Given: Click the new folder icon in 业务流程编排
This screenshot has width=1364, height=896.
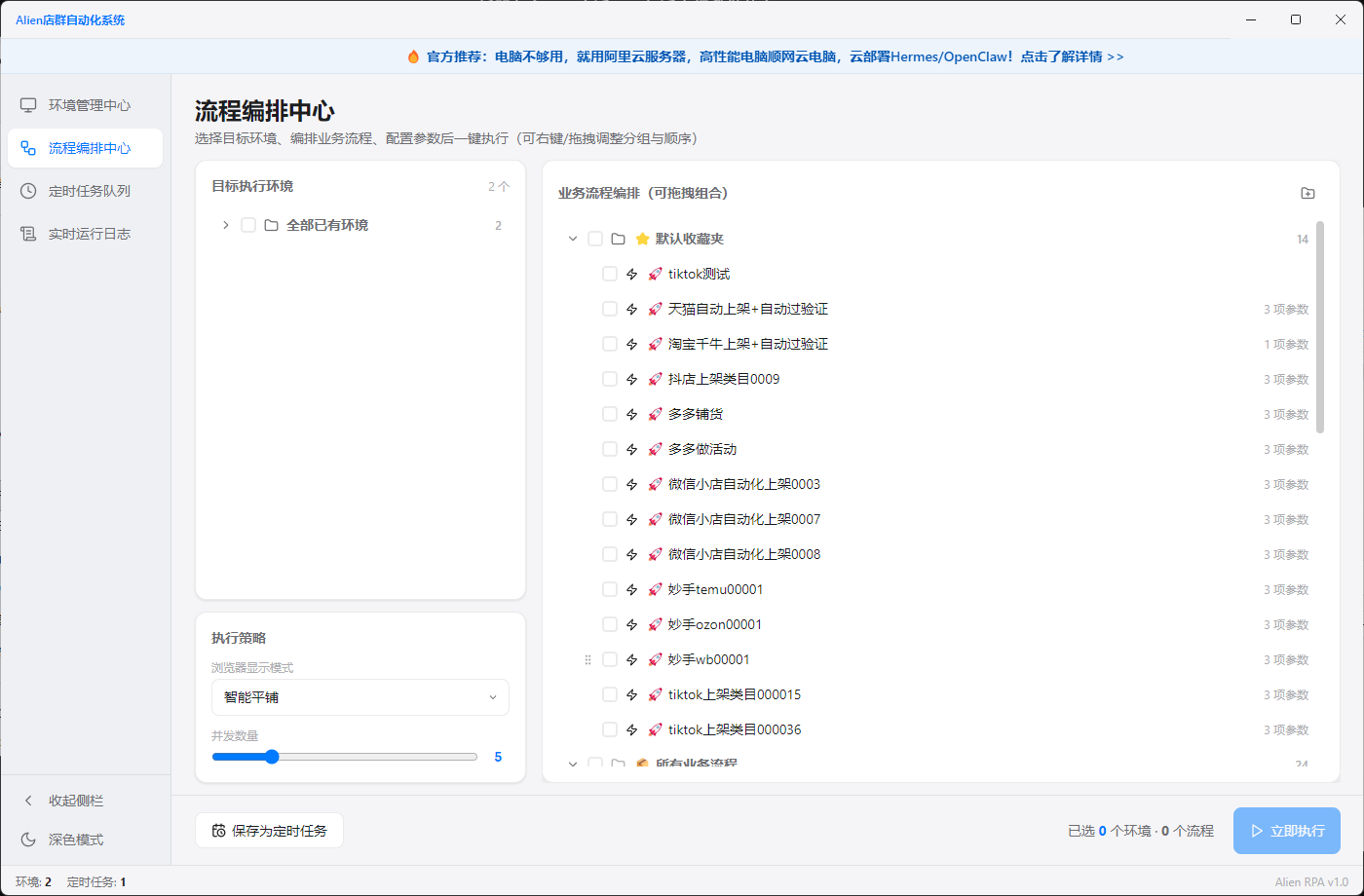Looking at the screenshot, I should pos(1307,193).
